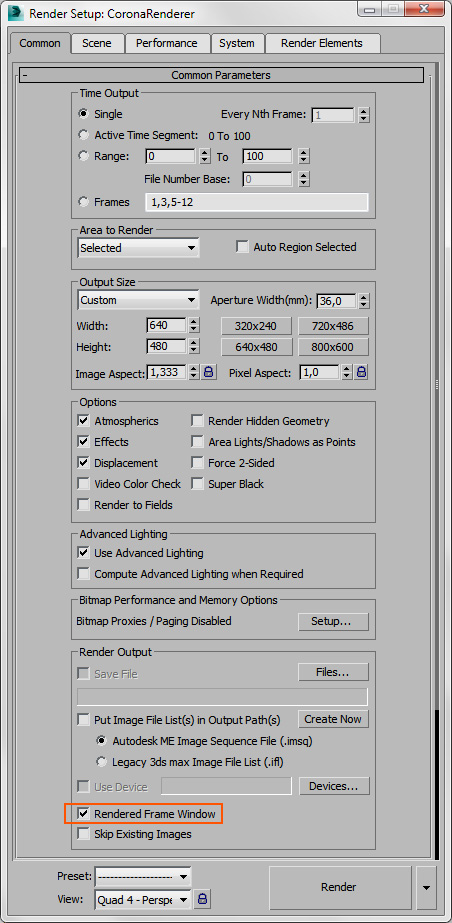Toggle Use Advanced Lighting

pos(84,553)
